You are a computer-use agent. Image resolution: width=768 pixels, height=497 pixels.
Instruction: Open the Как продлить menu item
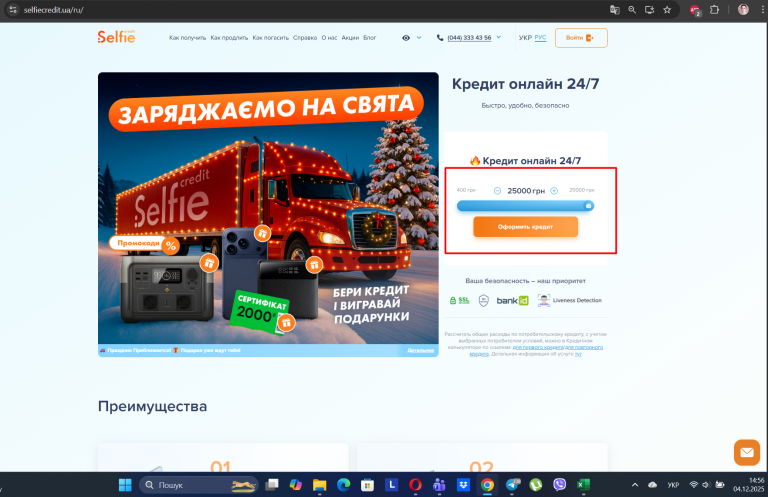tap(229, 38)
